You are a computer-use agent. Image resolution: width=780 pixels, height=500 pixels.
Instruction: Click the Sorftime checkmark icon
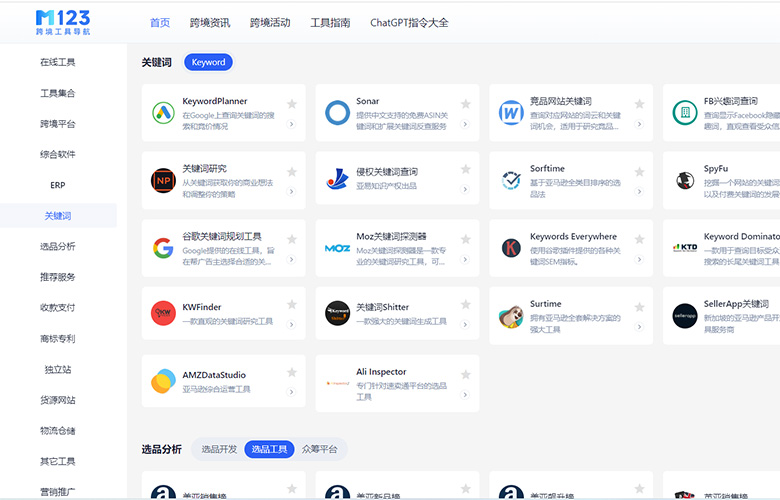(511, 181)
